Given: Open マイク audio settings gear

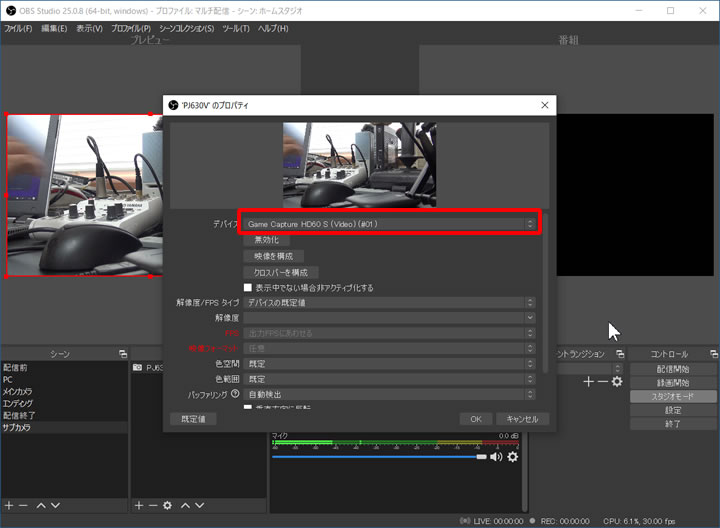Looking at the screenshot, I should pos(512,457).
